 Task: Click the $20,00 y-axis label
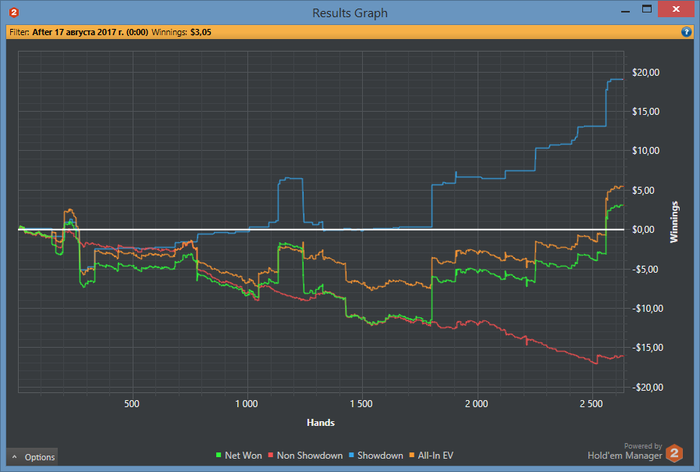coord(646,72)
